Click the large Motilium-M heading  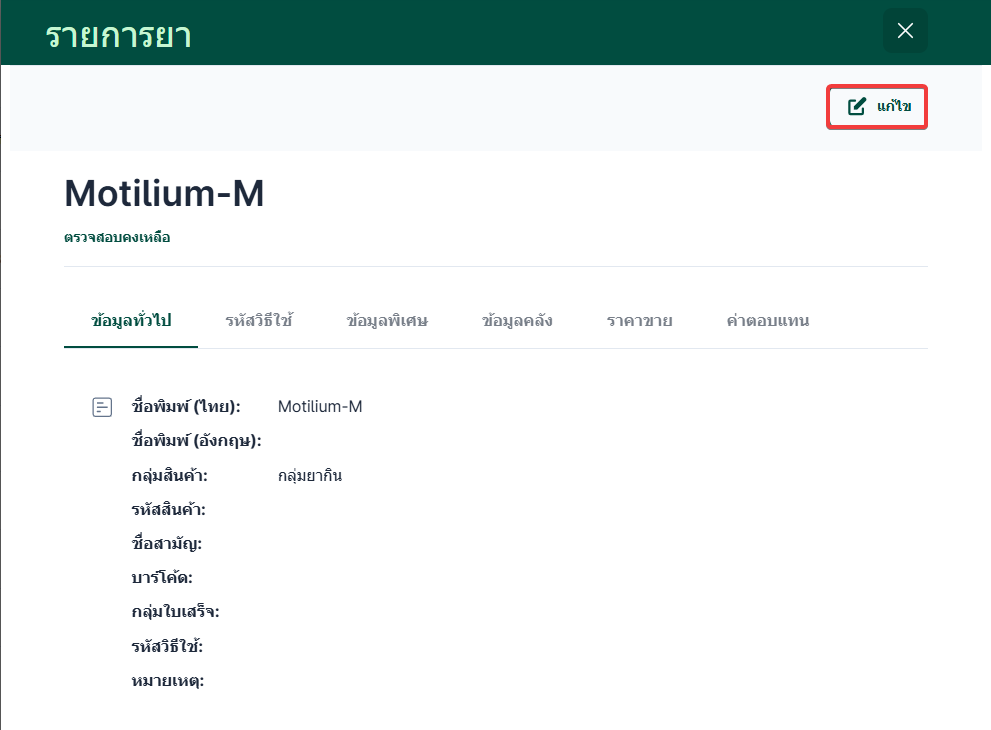coord(164,194)
